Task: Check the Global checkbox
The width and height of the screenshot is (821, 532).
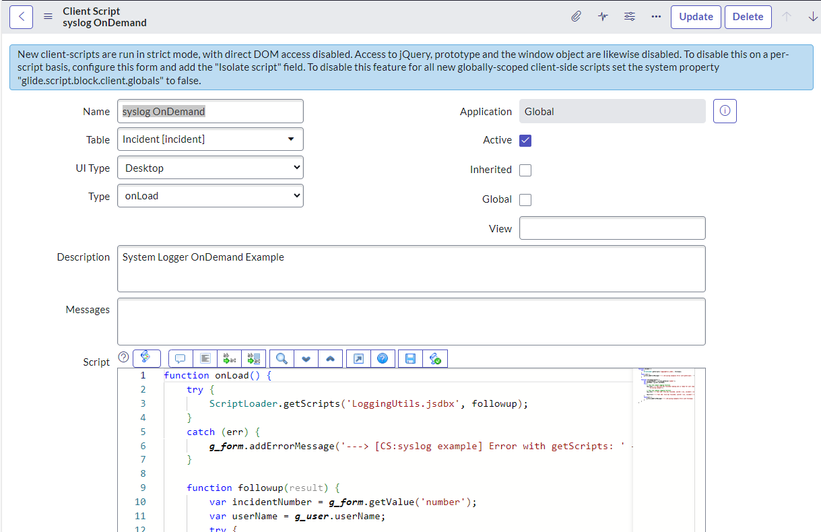Action: click(x=525, y=200)
